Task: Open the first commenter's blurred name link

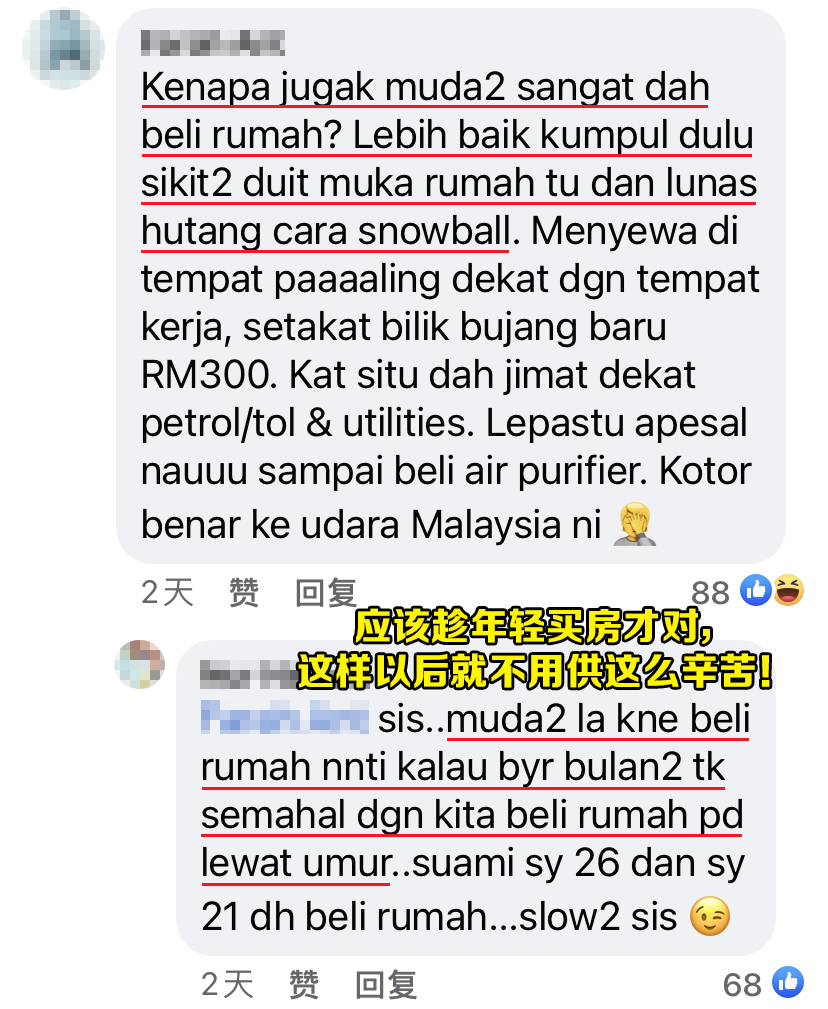Action: tap(213, 43)
